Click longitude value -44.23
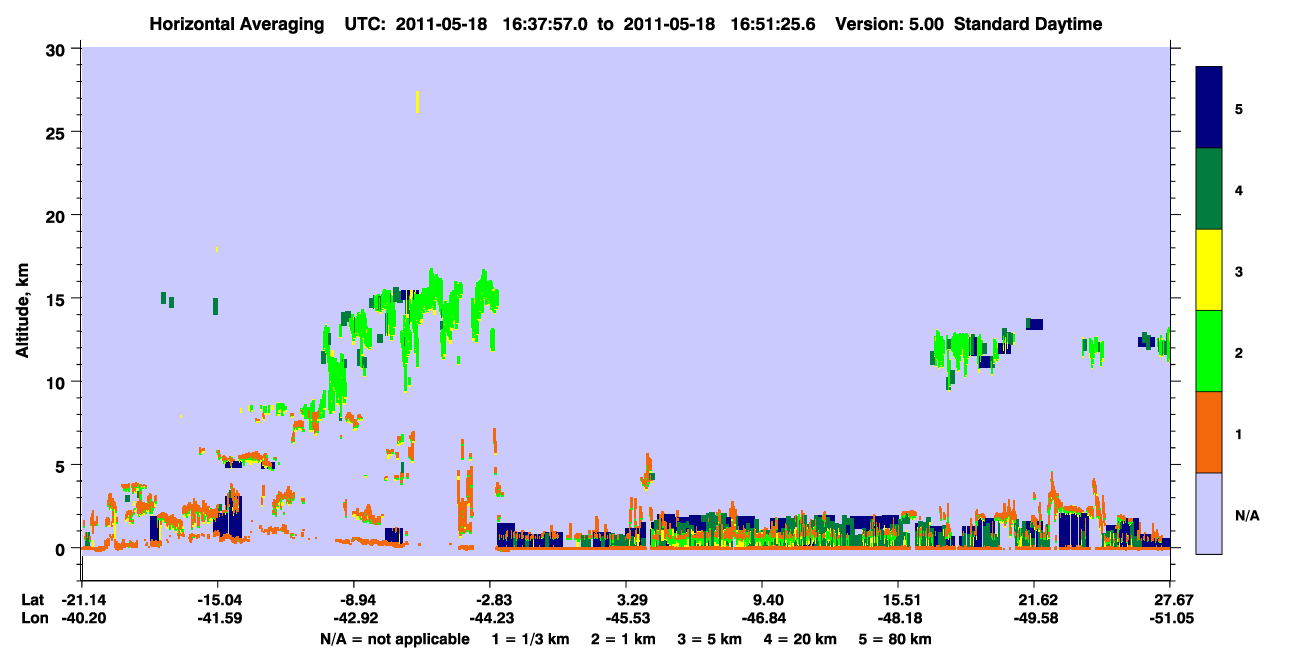 [490, 619]
